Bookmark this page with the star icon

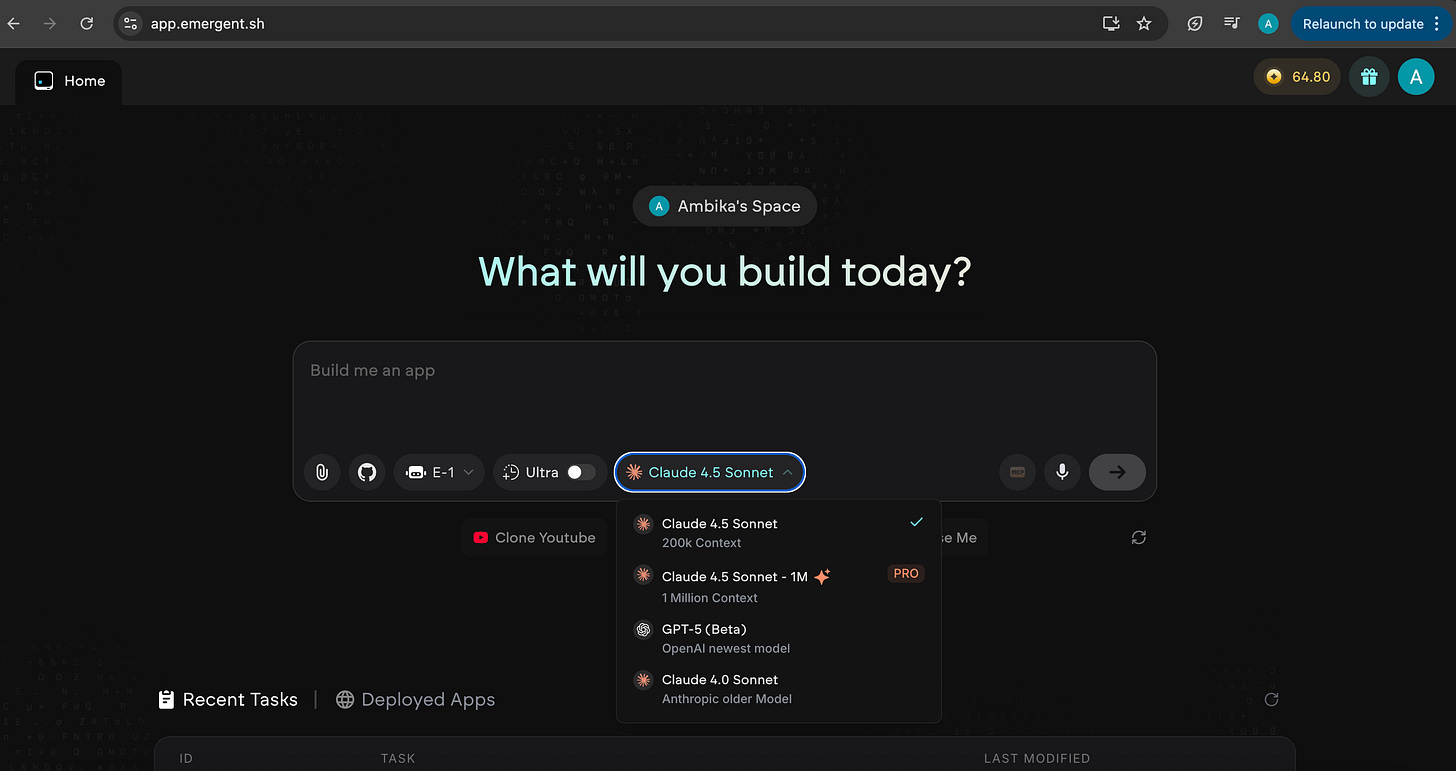pos(1144,23)
